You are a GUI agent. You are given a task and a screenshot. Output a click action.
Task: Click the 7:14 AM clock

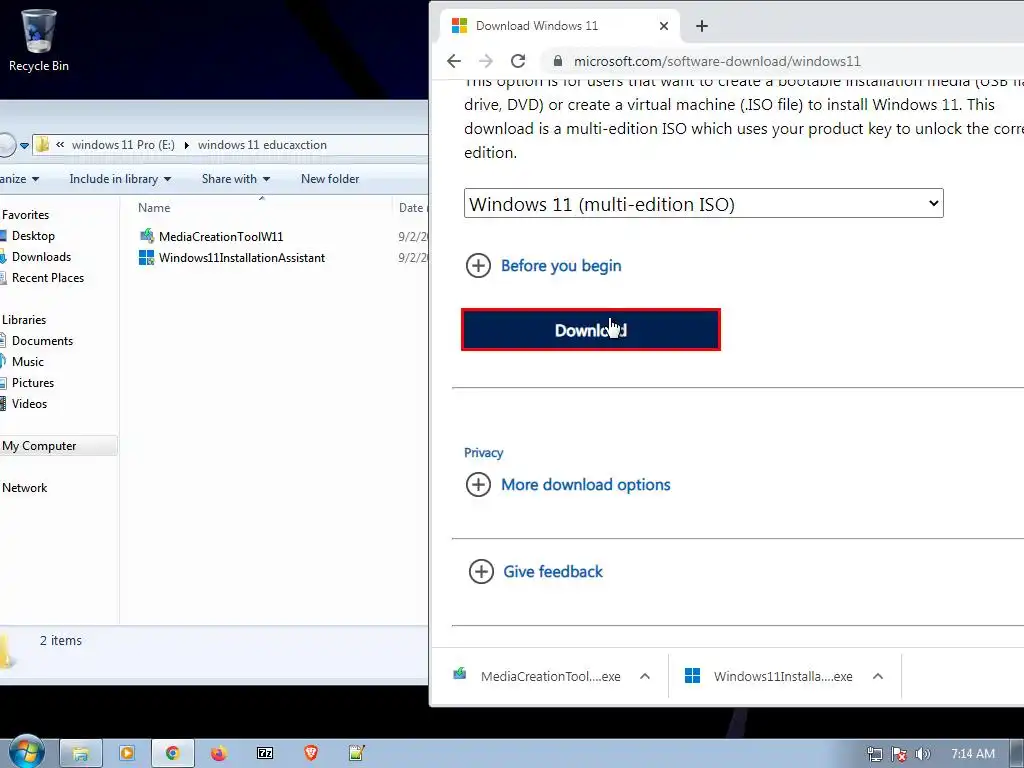[972, 754]
